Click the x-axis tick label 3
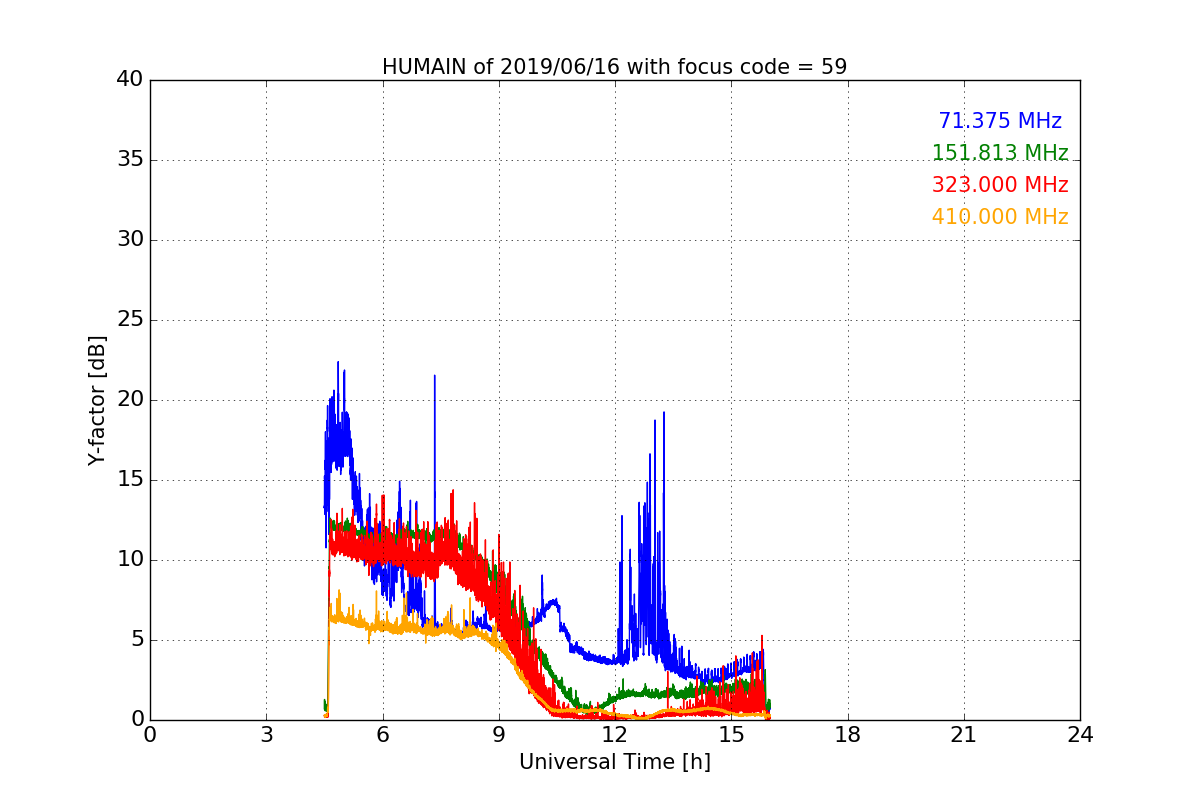Image resolution: width=1200 pixels, height=800 pixels. [266, 735]
